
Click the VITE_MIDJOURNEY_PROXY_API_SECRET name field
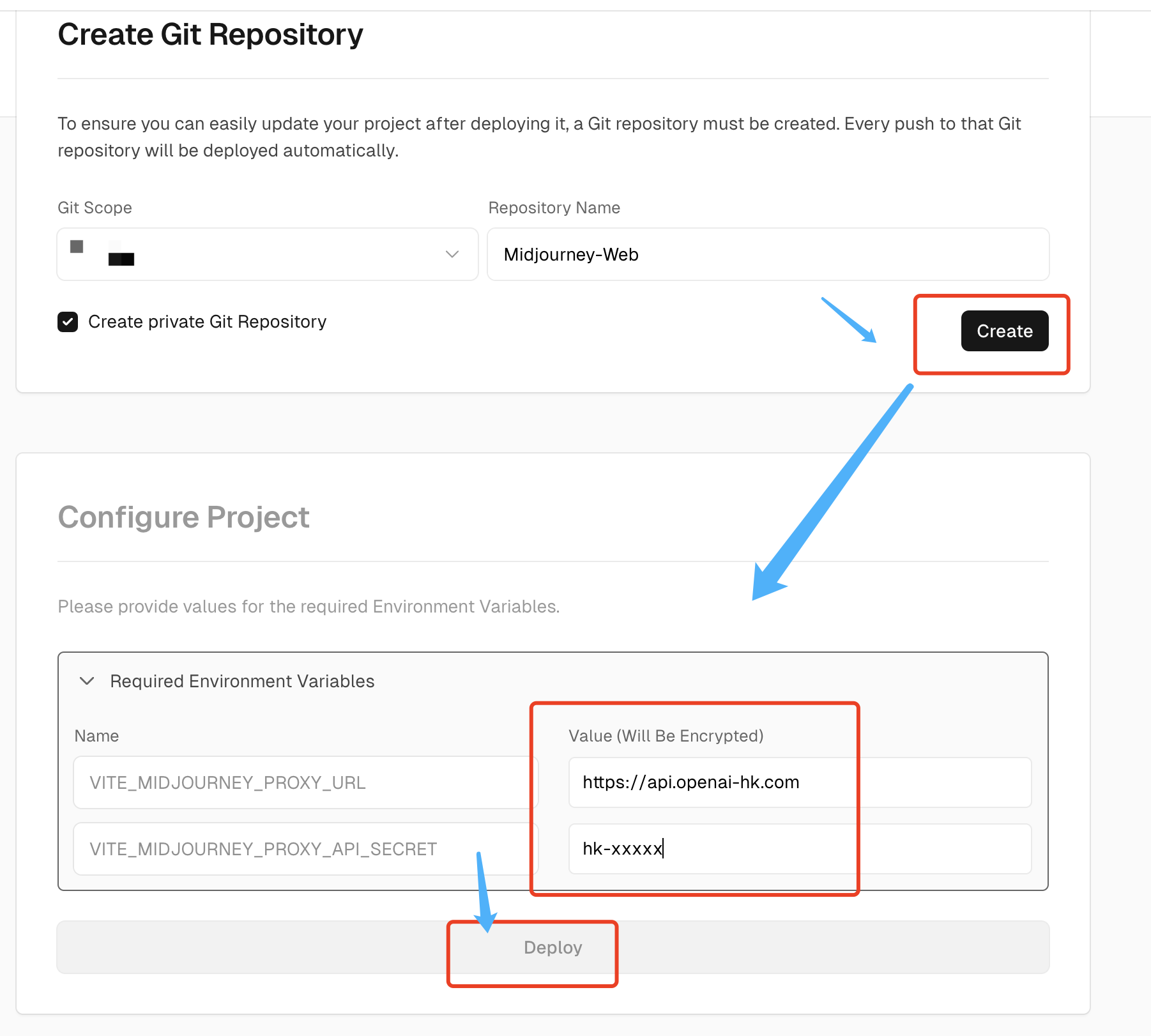point(305,849)
